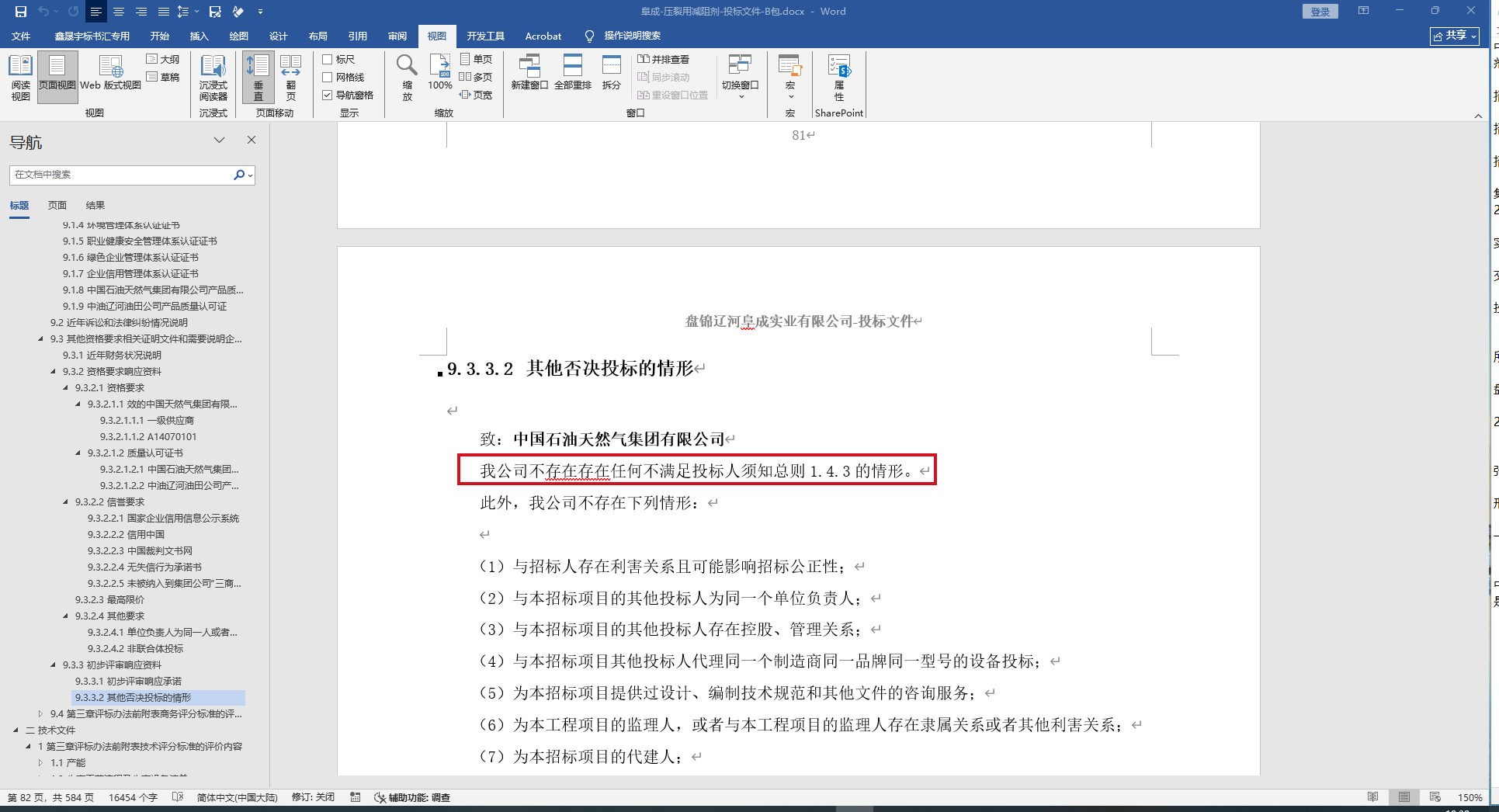Open SharePoint properties

838,78
